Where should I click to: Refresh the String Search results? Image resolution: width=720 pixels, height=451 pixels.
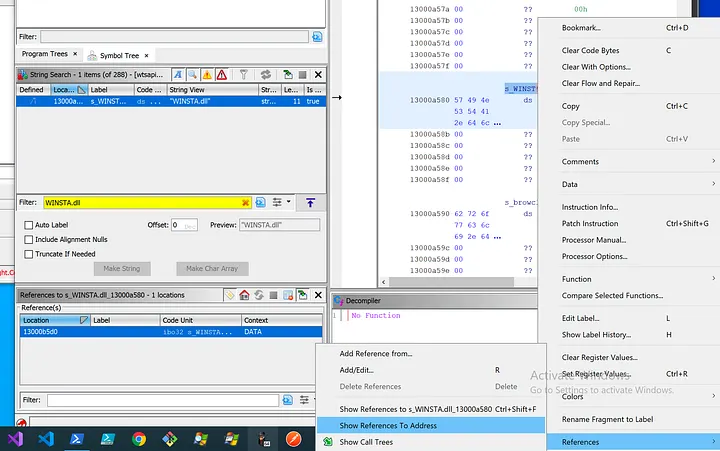pos(268,75)
